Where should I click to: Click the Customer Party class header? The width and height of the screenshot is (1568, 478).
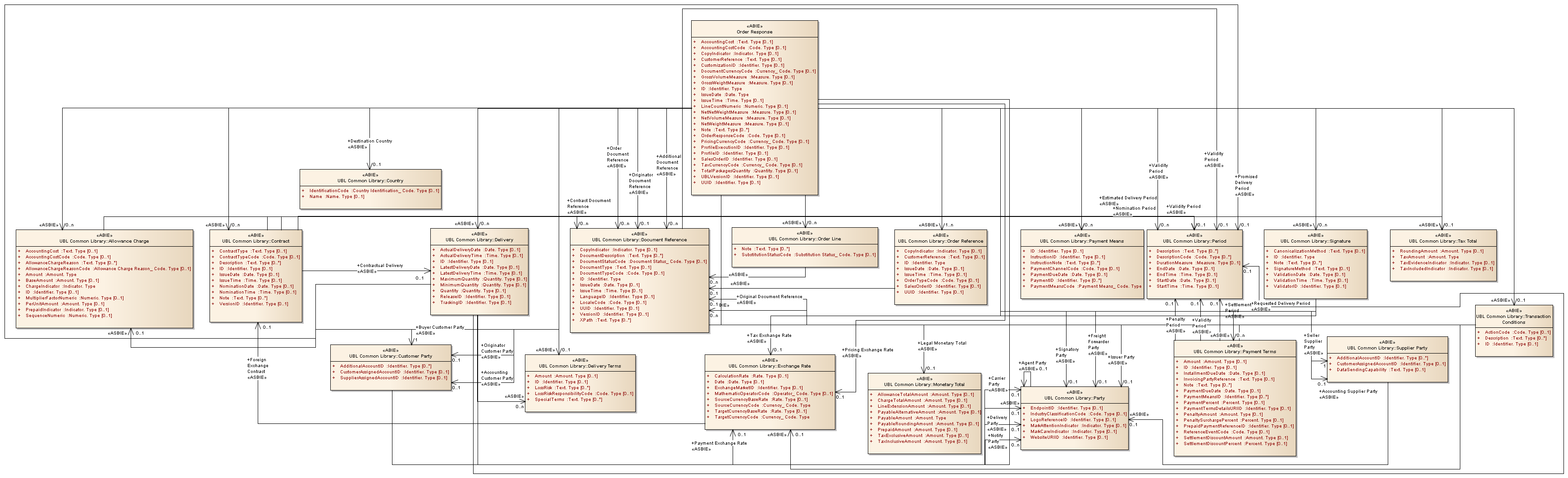click(x=390, y=356)
